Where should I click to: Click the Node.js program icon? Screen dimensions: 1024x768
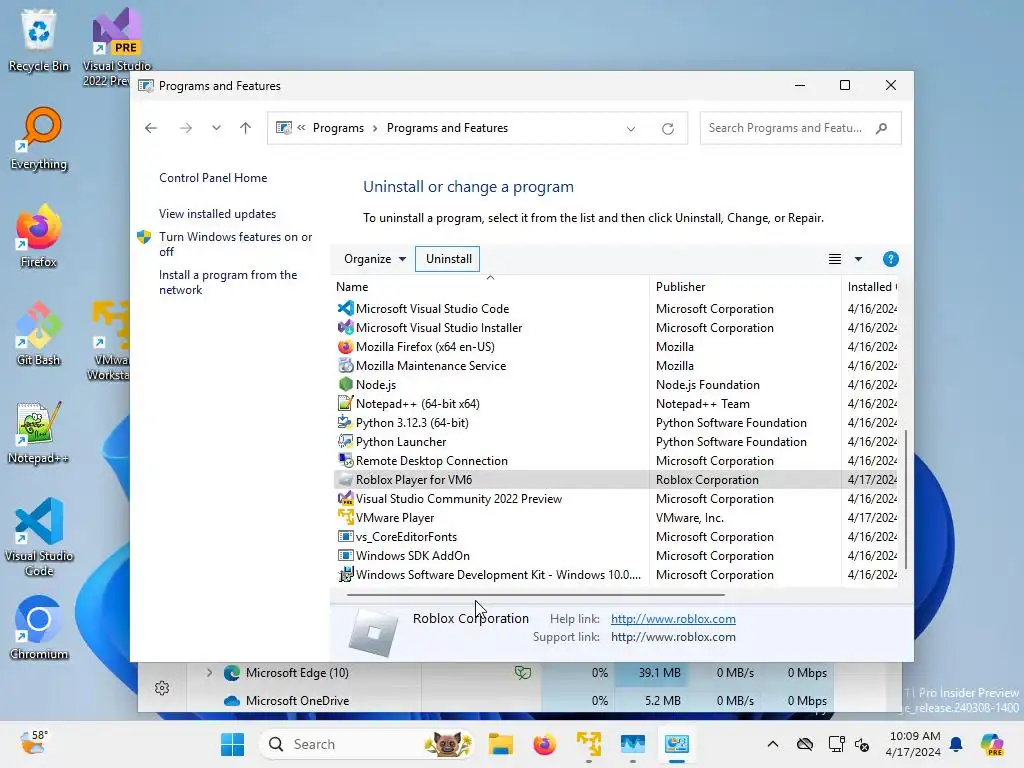pos(345,385)
